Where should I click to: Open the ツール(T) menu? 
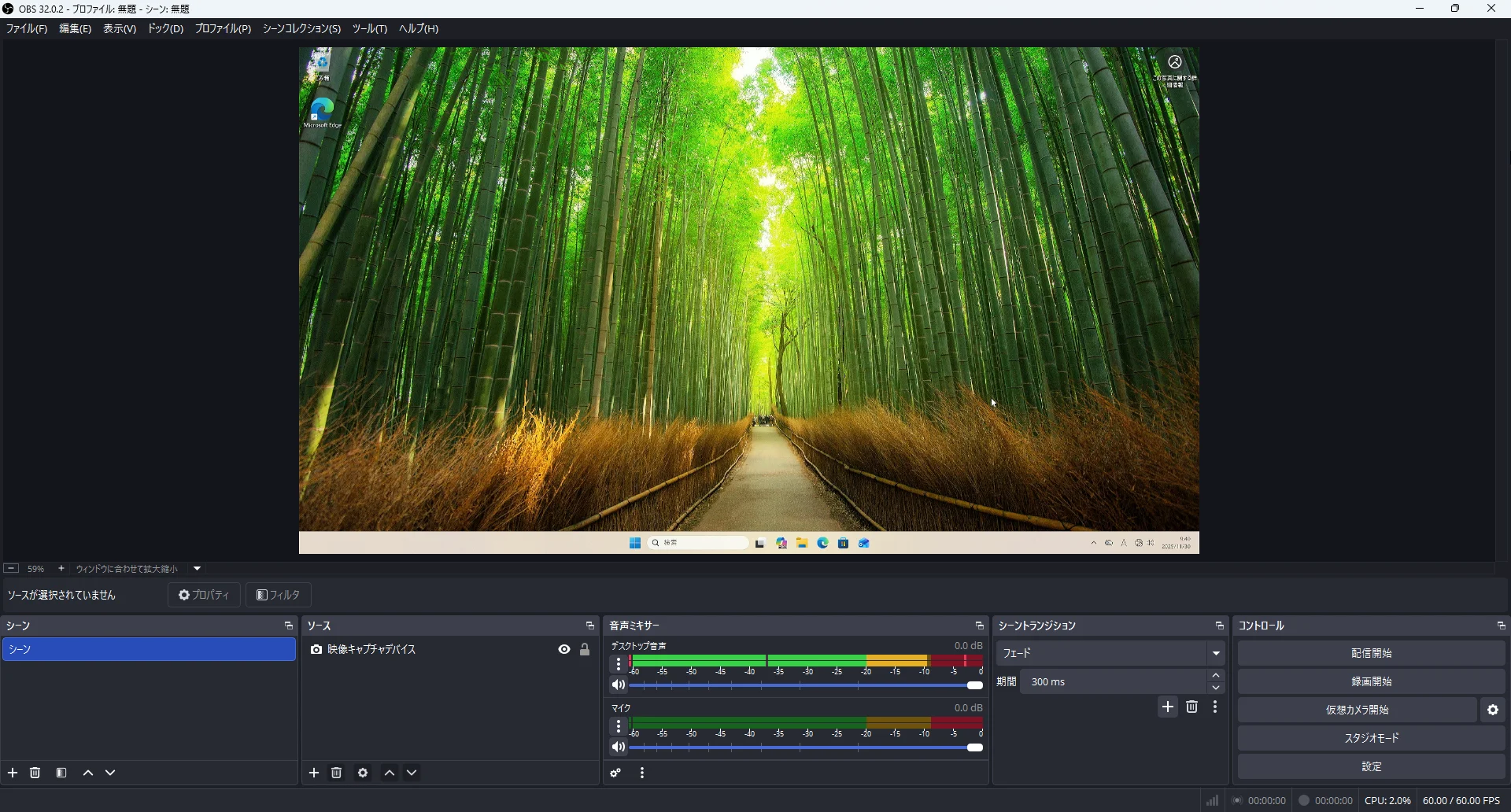(x=370, y=28)
